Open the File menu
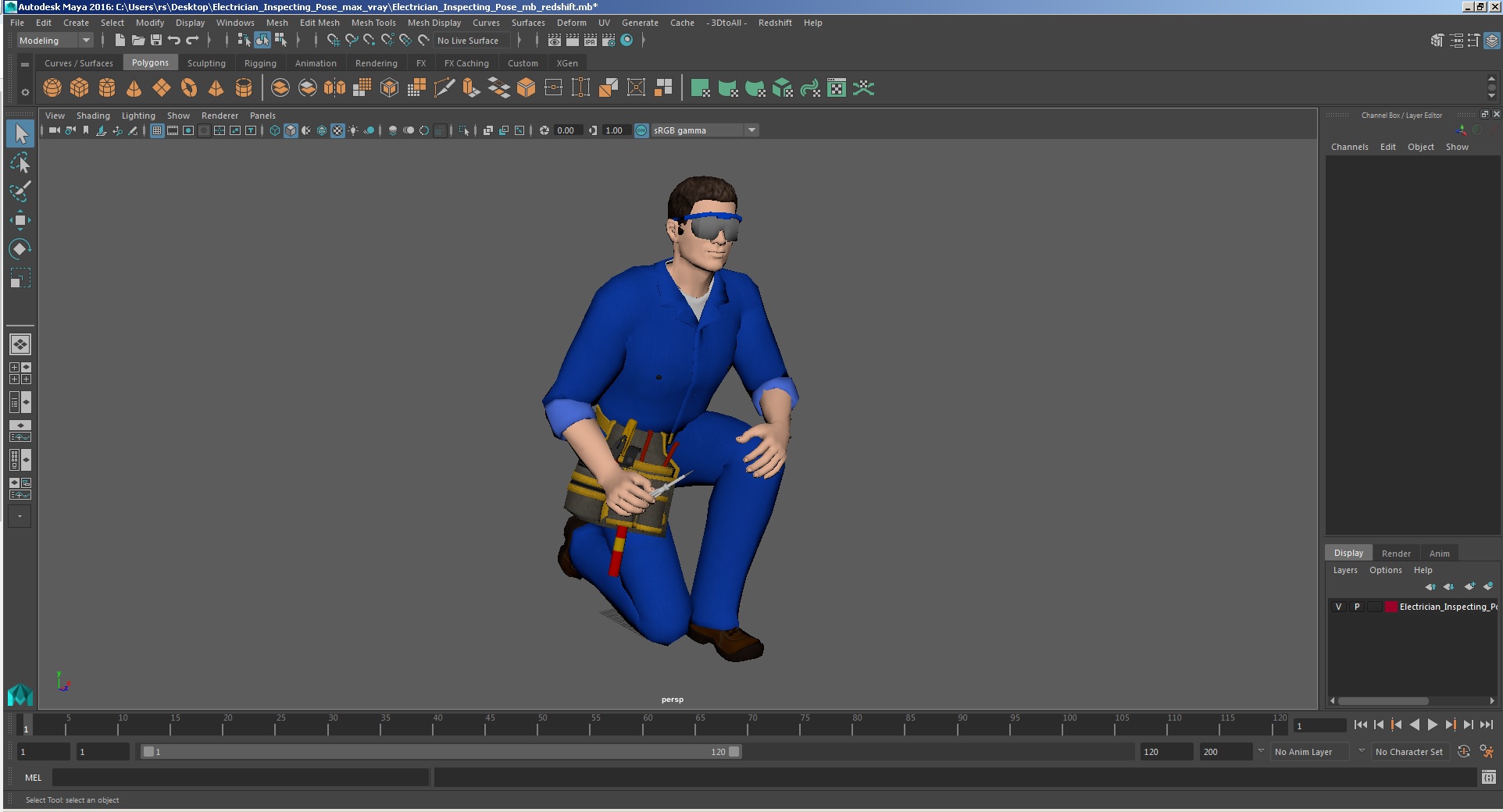The width and height of the screenshot is (1503, 812). [x=17, y=23]
